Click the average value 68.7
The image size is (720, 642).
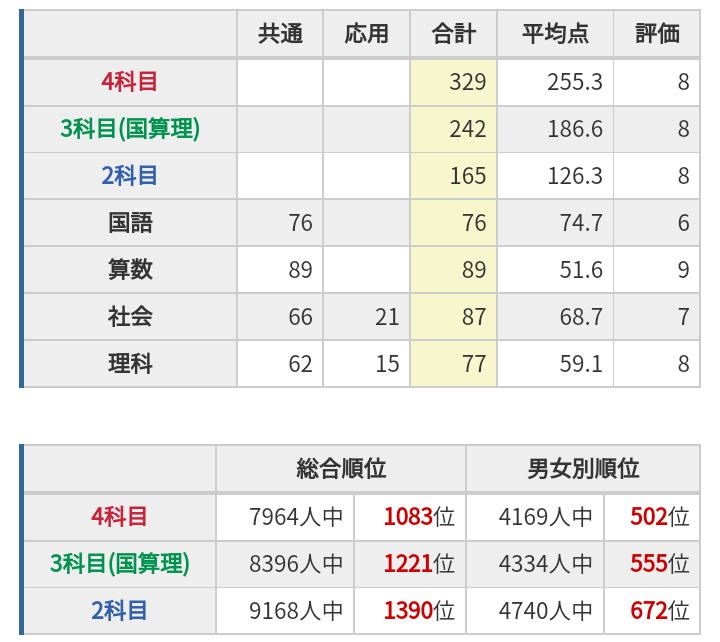click(x=581, y=317)
